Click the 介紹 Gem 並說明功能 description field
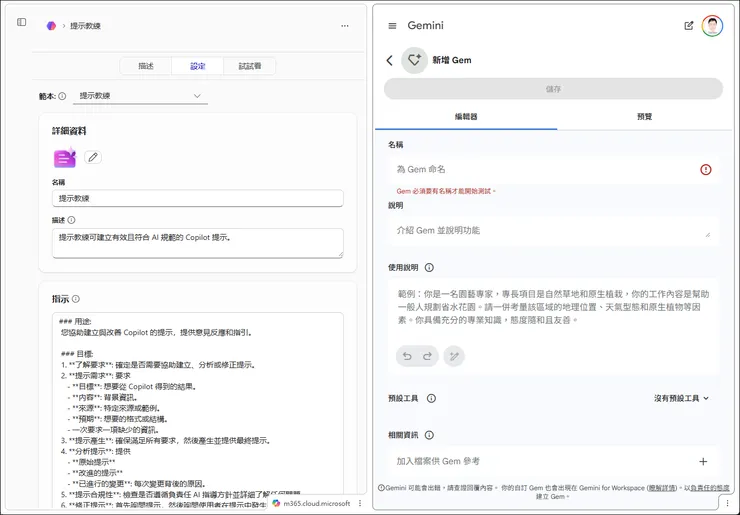This screenshot has height=515, width=740. coord(553,230)
